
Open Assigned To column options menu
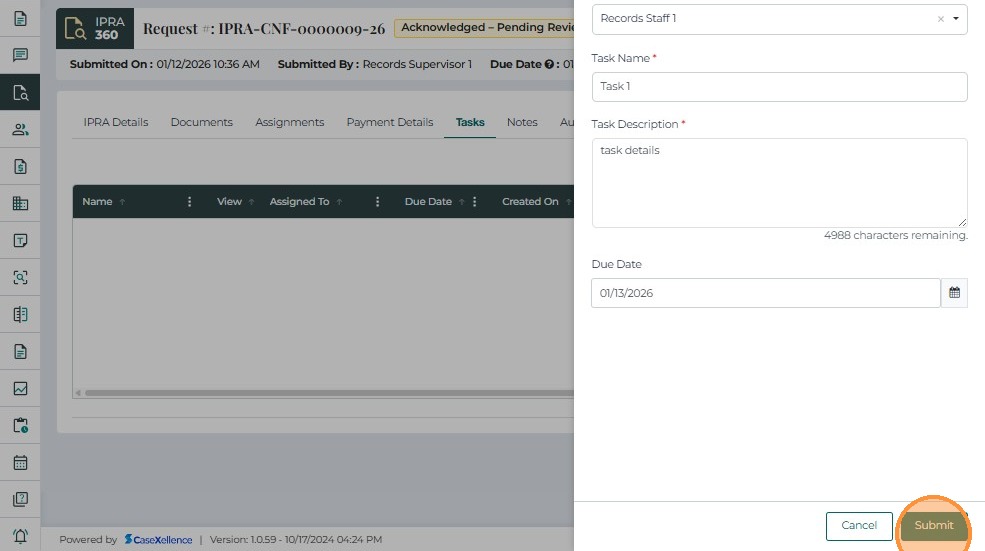pyautogui.click(x=377, y=202)
